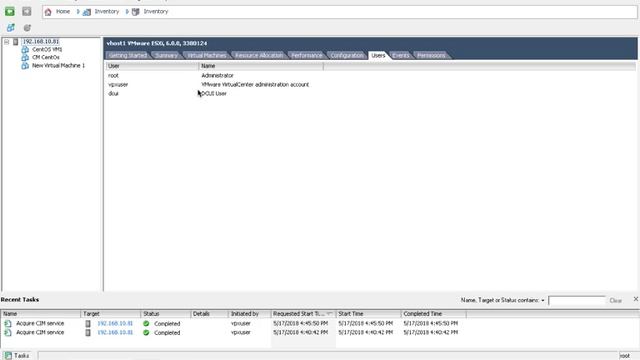
Task: Click the DCUI User name cell
Action: [214, 93]
